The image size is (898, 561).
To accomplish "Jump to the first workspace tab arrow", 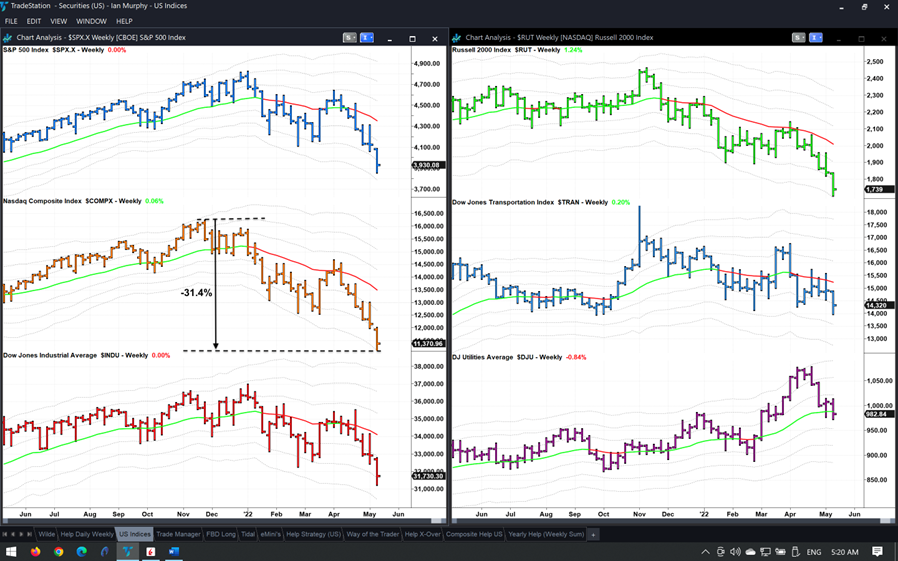I will [6, 535].
